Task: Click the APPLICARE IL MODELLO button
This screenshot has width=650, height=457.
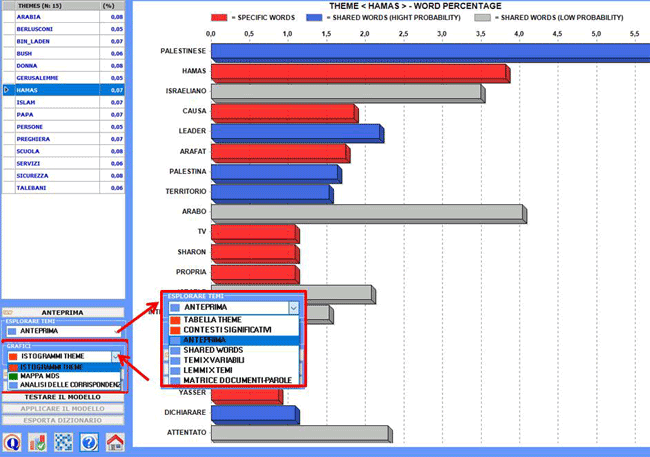Action: [x=63, y=409]
